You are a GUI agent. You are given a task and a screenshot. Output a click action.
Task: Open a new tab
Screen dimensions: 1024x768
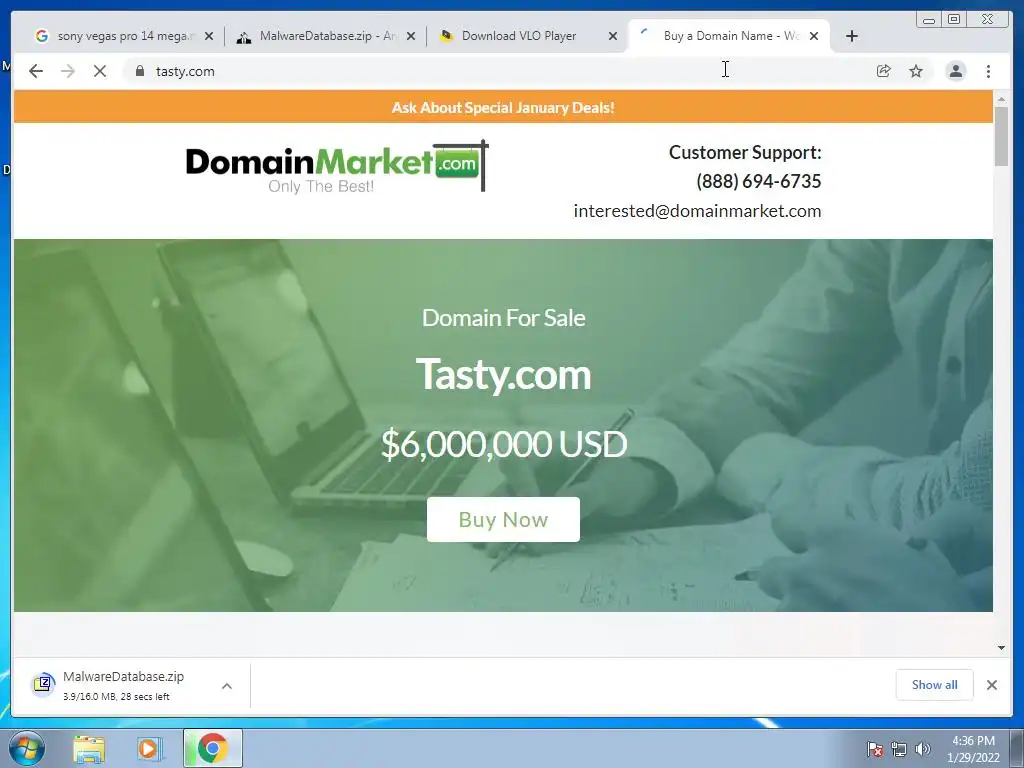point(852,36)
